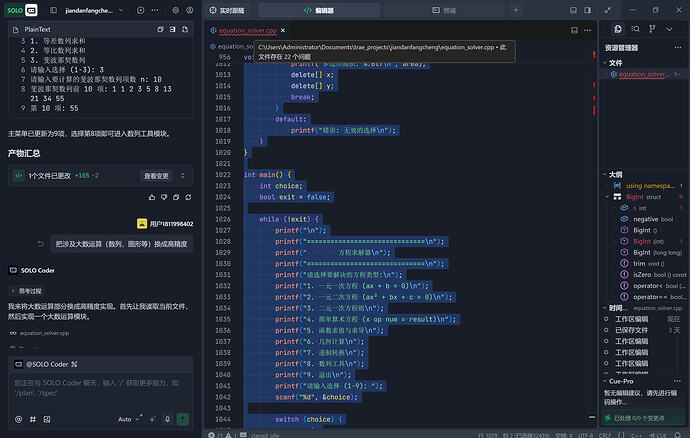Click the @ mention icon in chat input
The height and width of the screenshot is (438, 690).
(x=18, y=420)
